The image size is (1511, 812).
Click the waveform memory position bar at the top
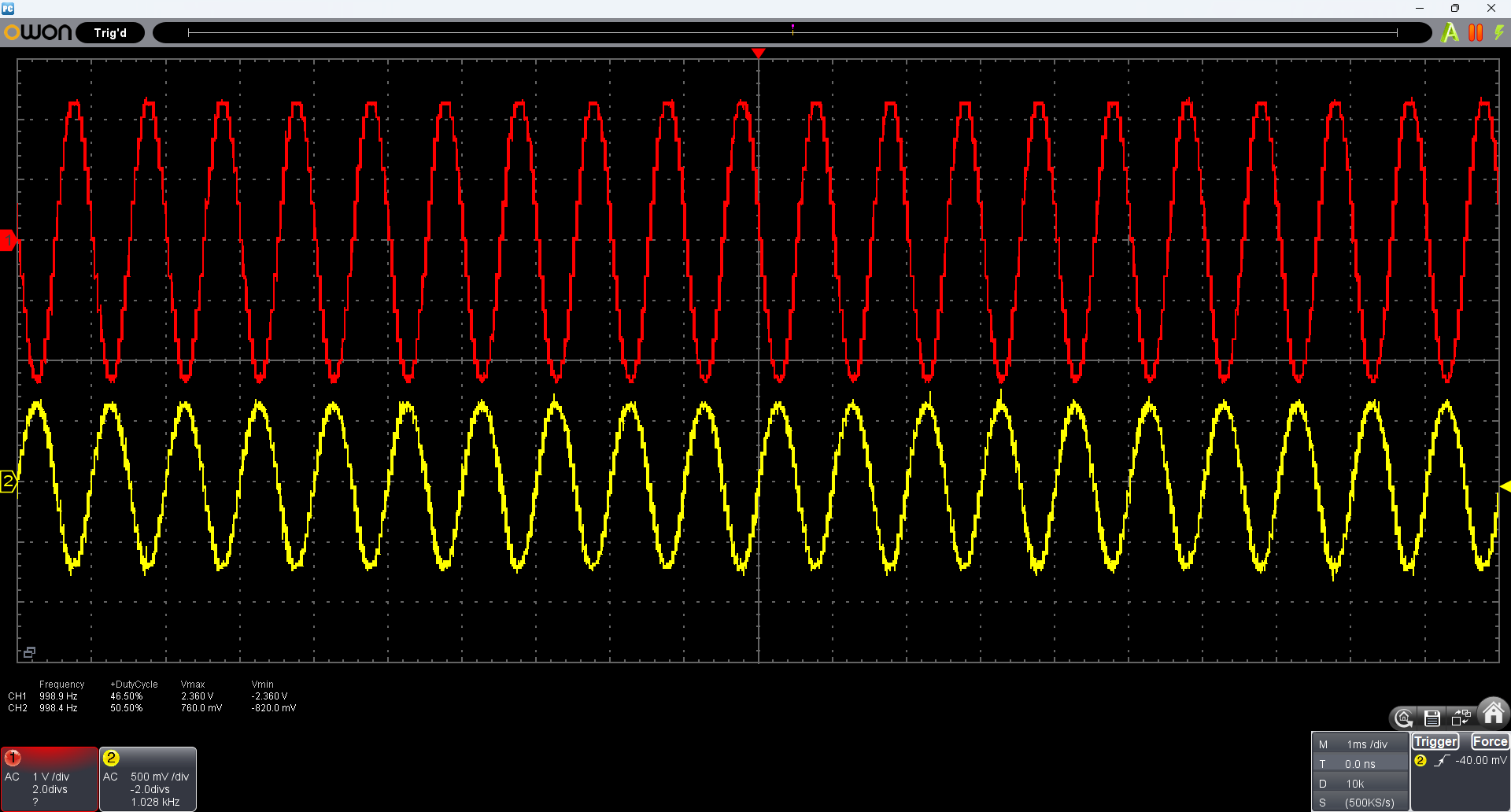pos(792,32)
